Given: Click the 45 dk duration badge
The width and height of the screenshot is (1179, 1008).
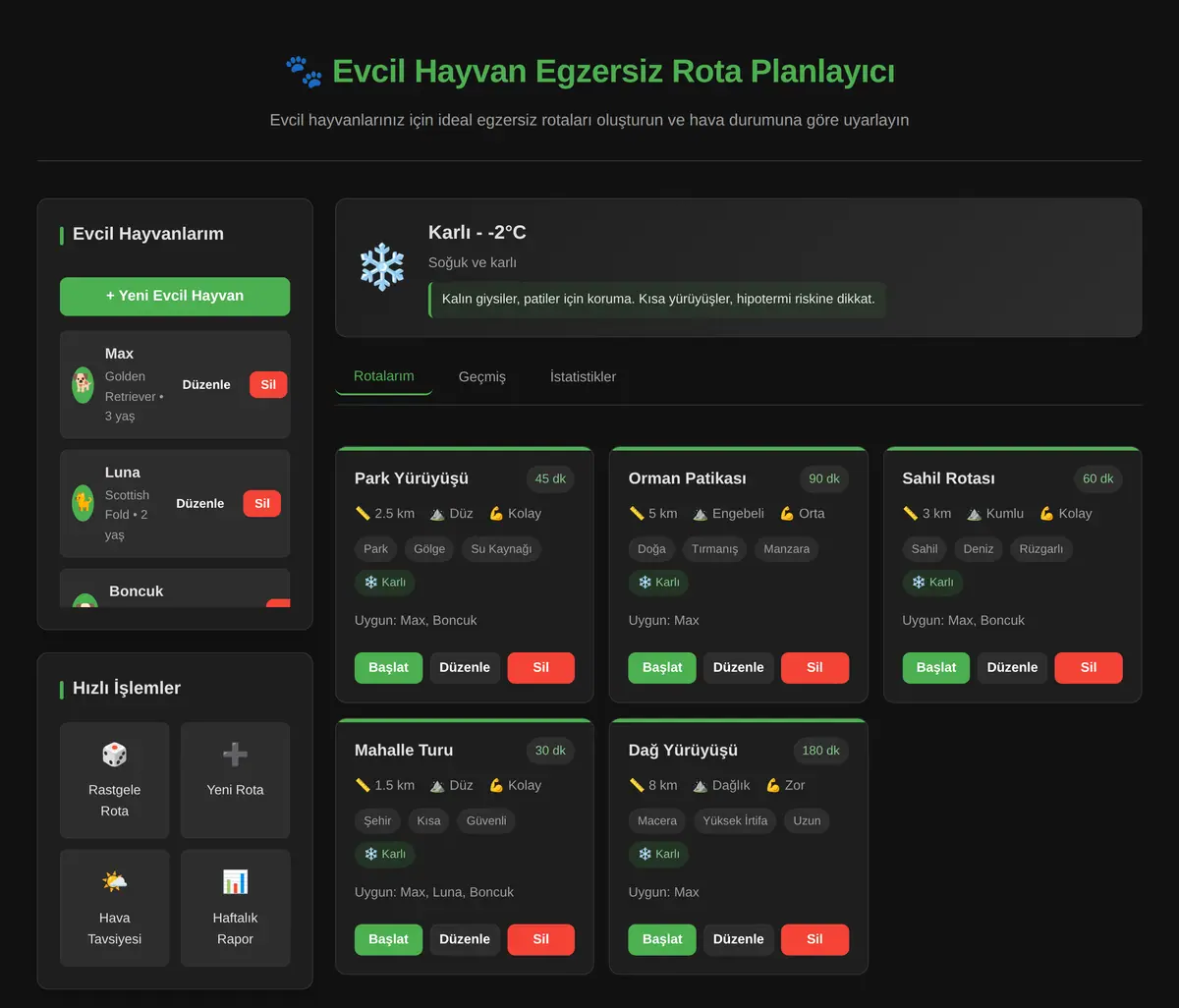Looking at the screenshot, I should point(550,479).
